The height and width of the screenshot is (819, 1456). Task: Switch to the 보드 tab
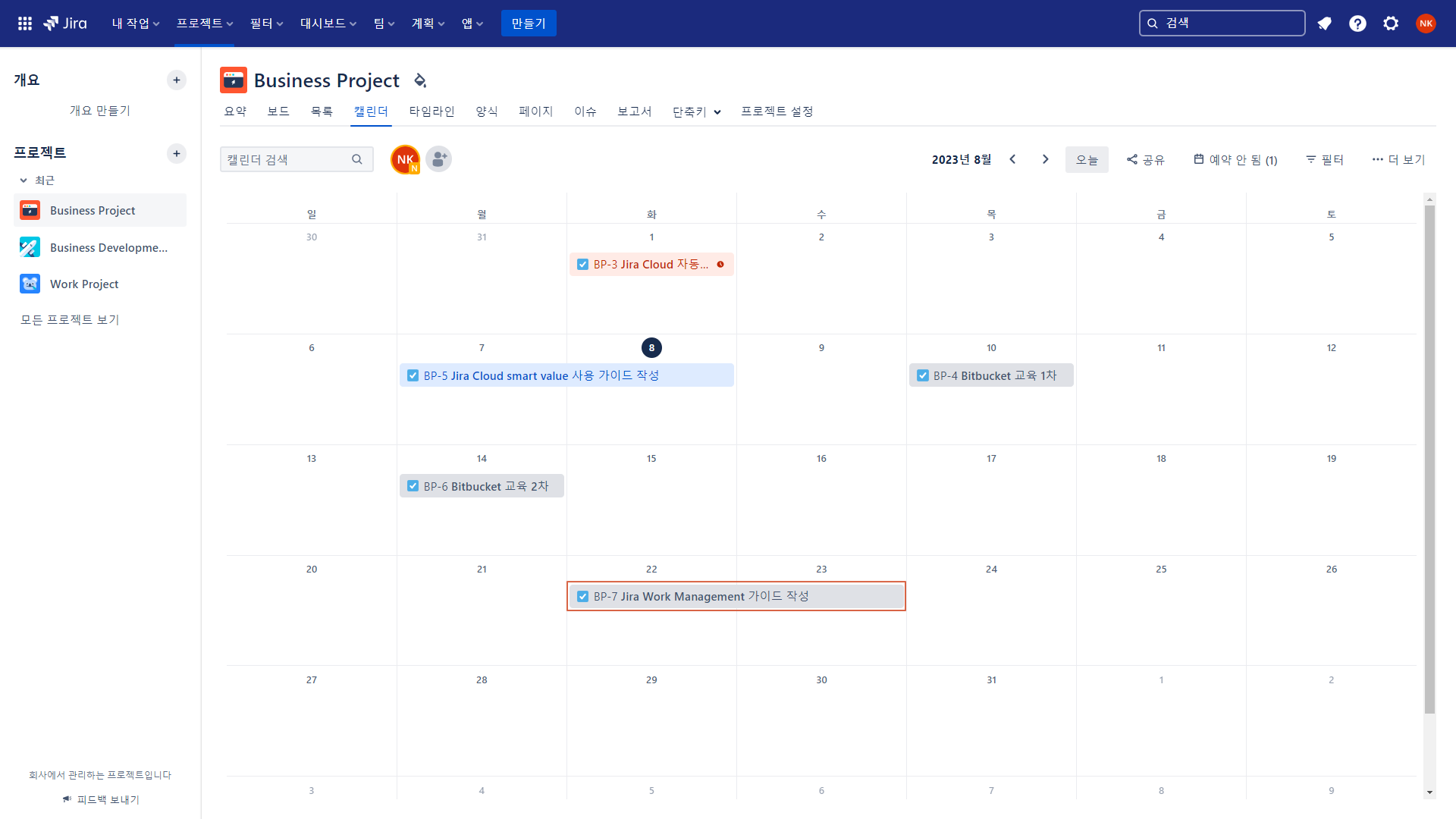click(x=278, y=111)
